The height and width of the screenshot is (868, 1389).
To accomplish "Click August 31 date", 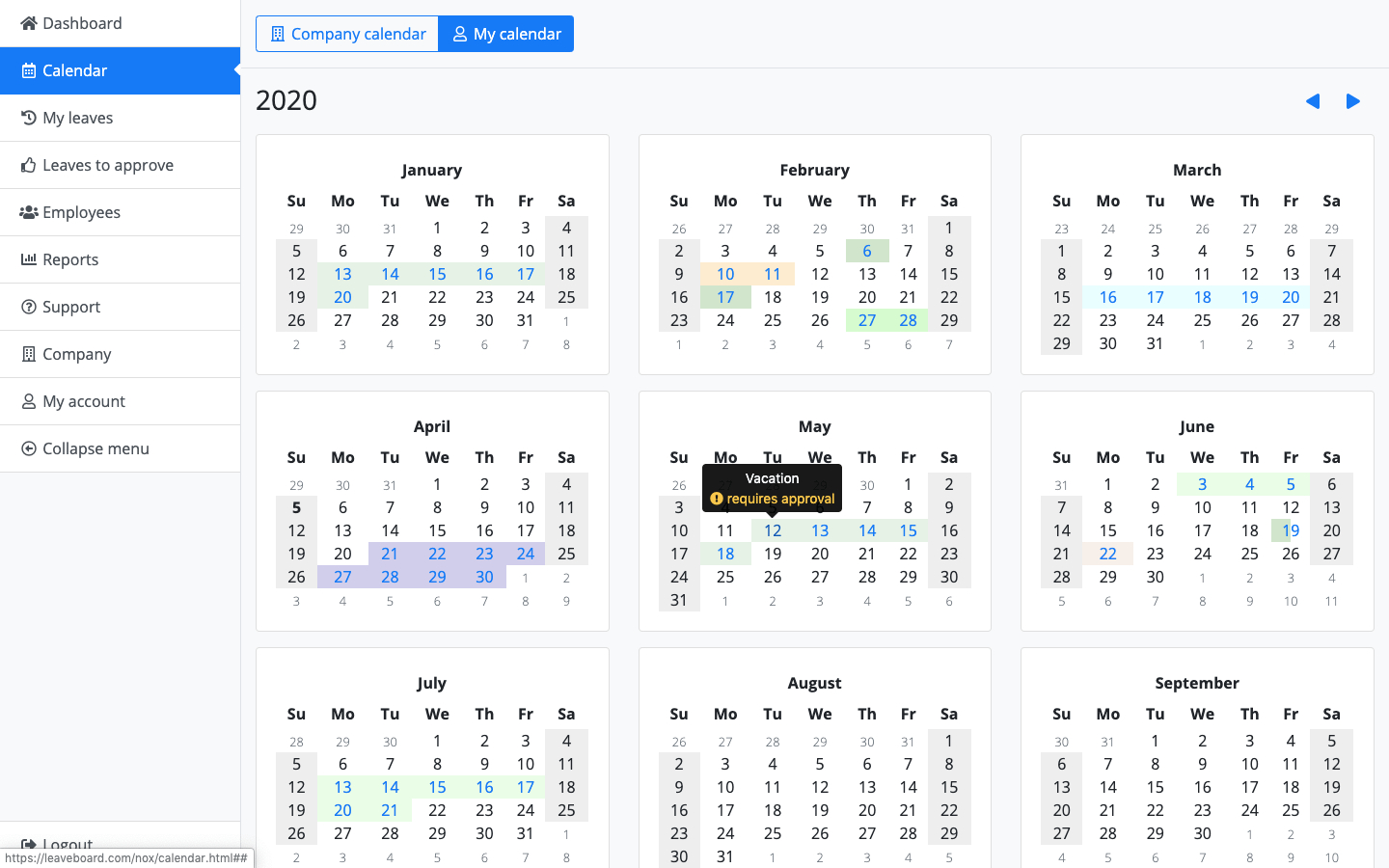I will coord(725,856).
